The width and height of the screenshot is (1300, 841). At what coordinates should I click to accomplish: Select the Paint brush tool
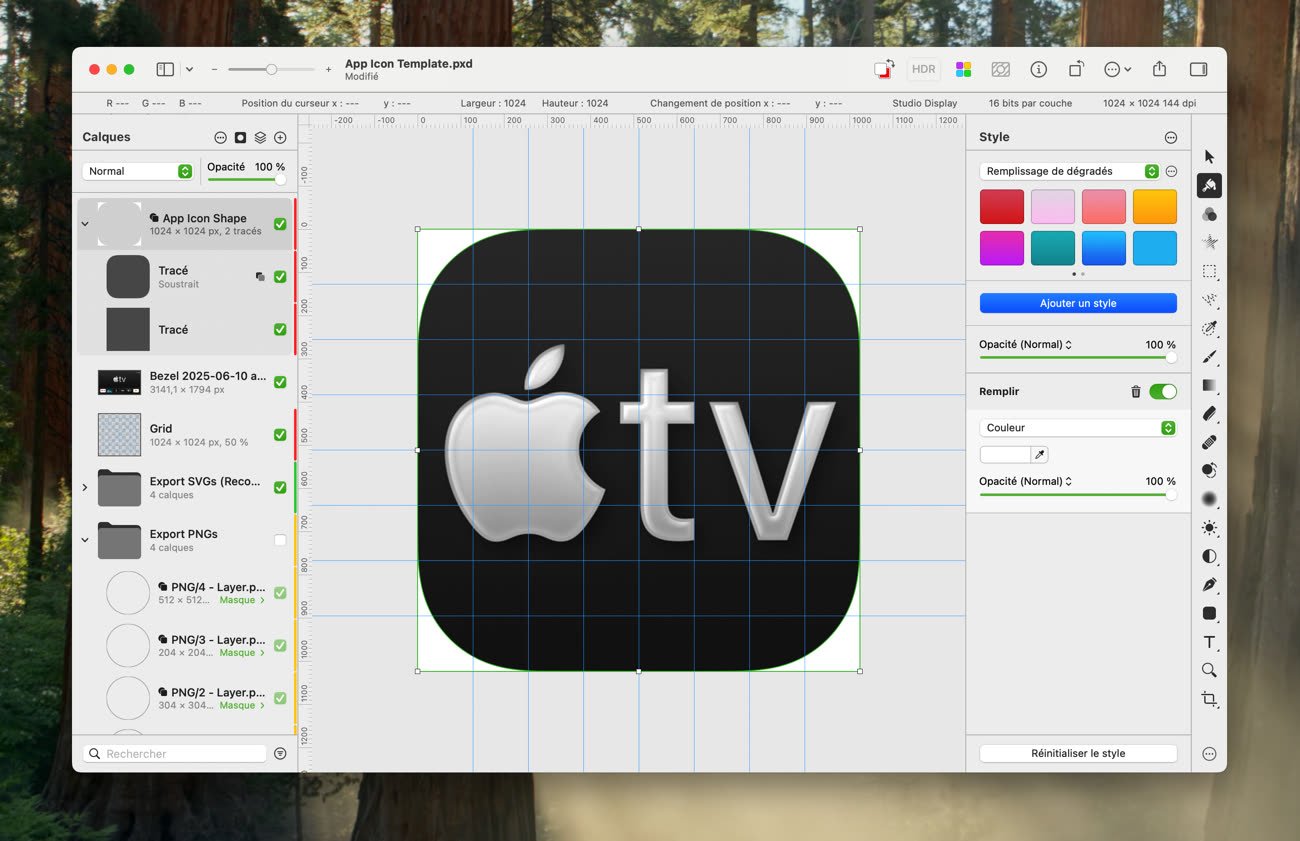[x=1209, y=357]
